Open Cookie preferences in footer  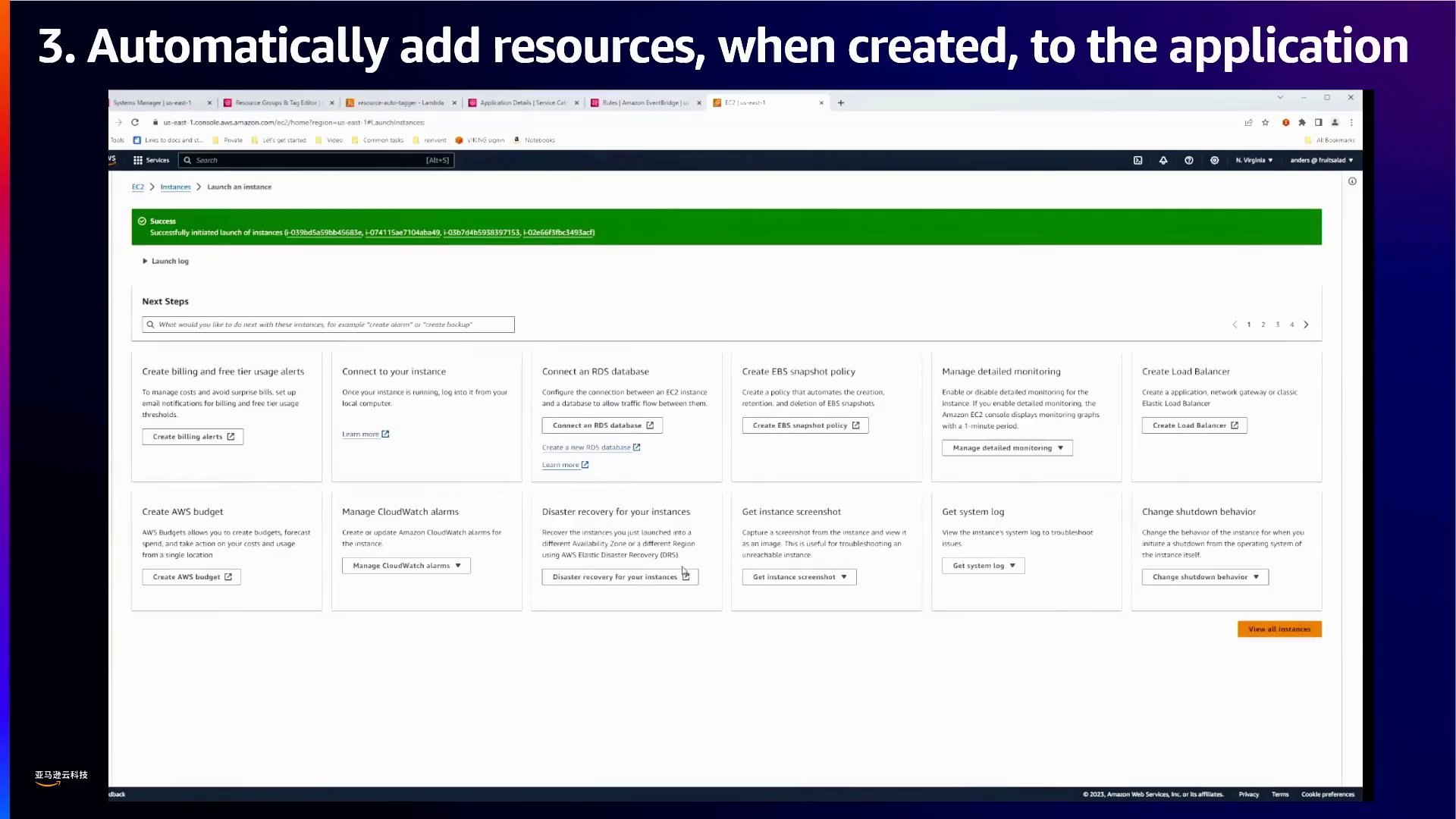point(1328,794)
